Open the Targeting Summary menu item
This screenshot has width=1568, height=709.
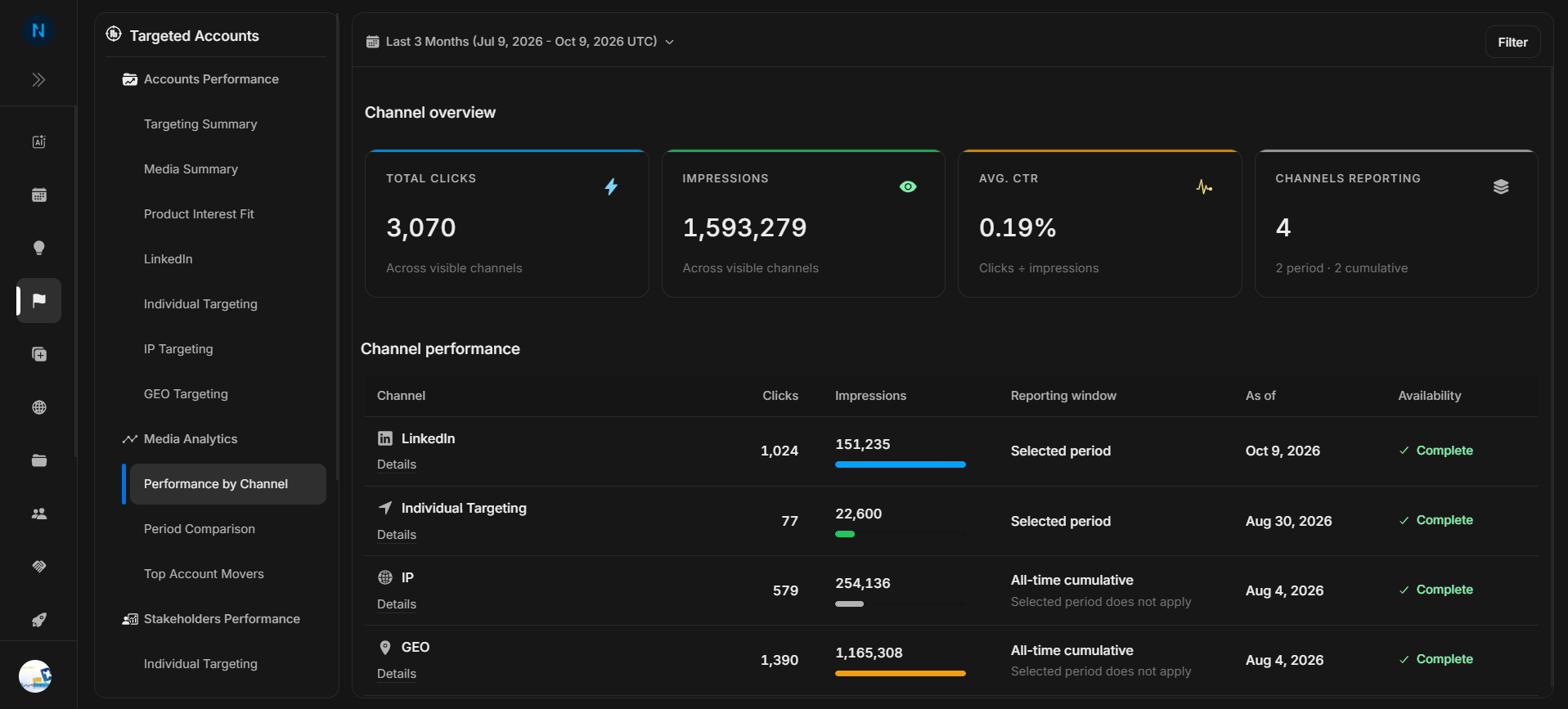point(200,124)
